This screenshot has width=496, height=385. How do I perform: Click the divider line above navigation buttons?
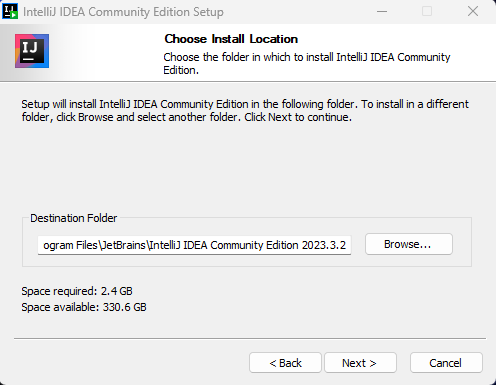coord(250,338)
